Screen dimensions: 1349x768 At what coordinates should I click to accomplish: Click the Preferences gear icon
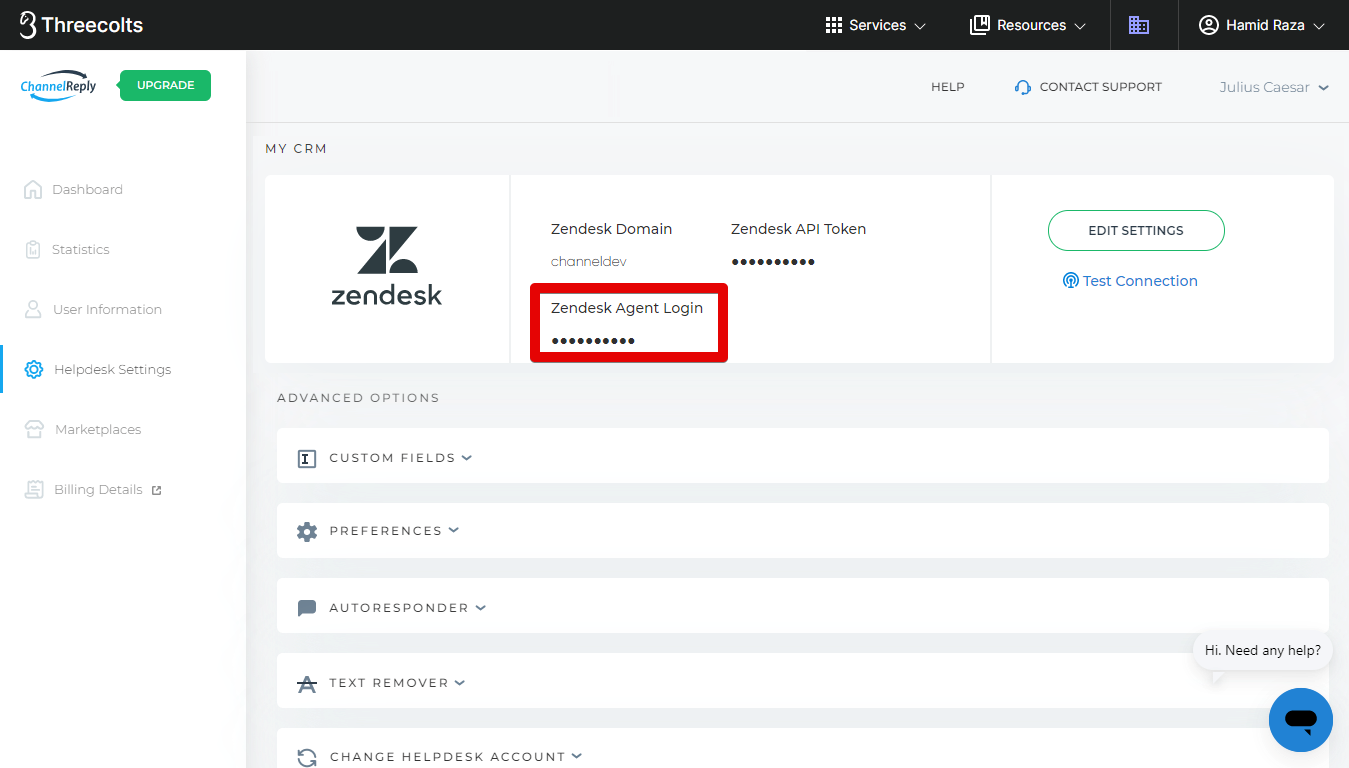point(307,531)
